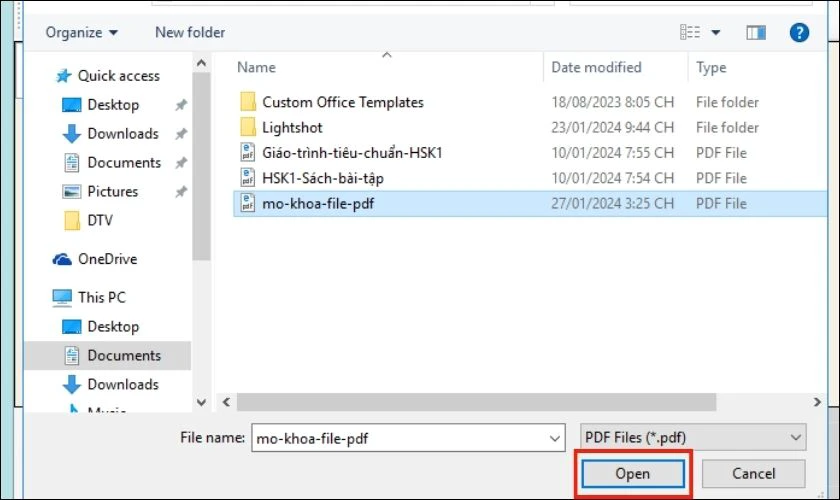Sort files by Date modified column

596,68
